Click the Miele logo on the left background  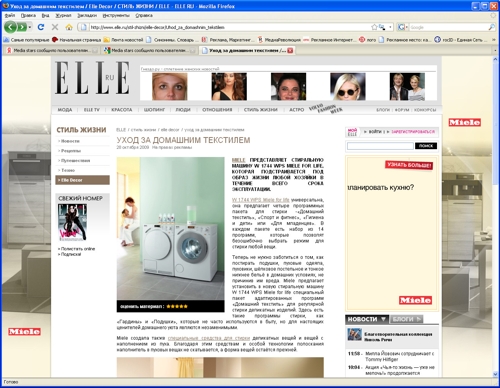click(25, 332)
